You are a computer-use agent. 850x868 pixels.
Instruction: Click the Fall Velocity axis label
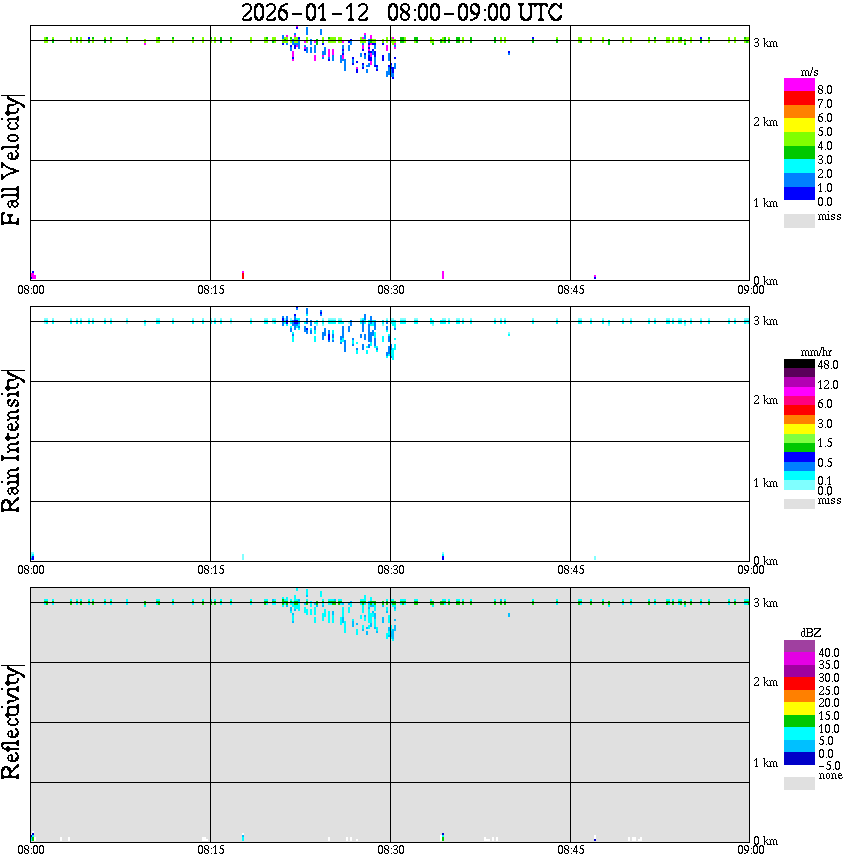tap(11, 160)
